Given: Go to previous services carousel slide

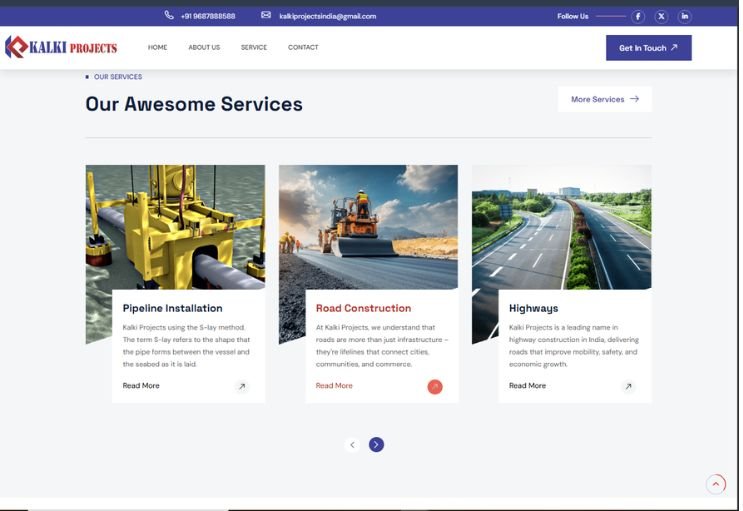Looking at the screenshot, I should pyautogui.click(x=352, y=445).
